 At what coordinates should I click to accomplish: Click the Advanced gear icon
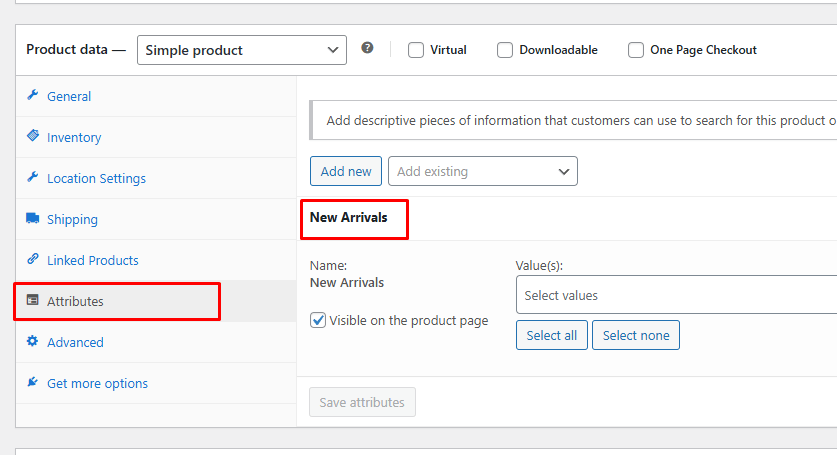tap(33, 341)
